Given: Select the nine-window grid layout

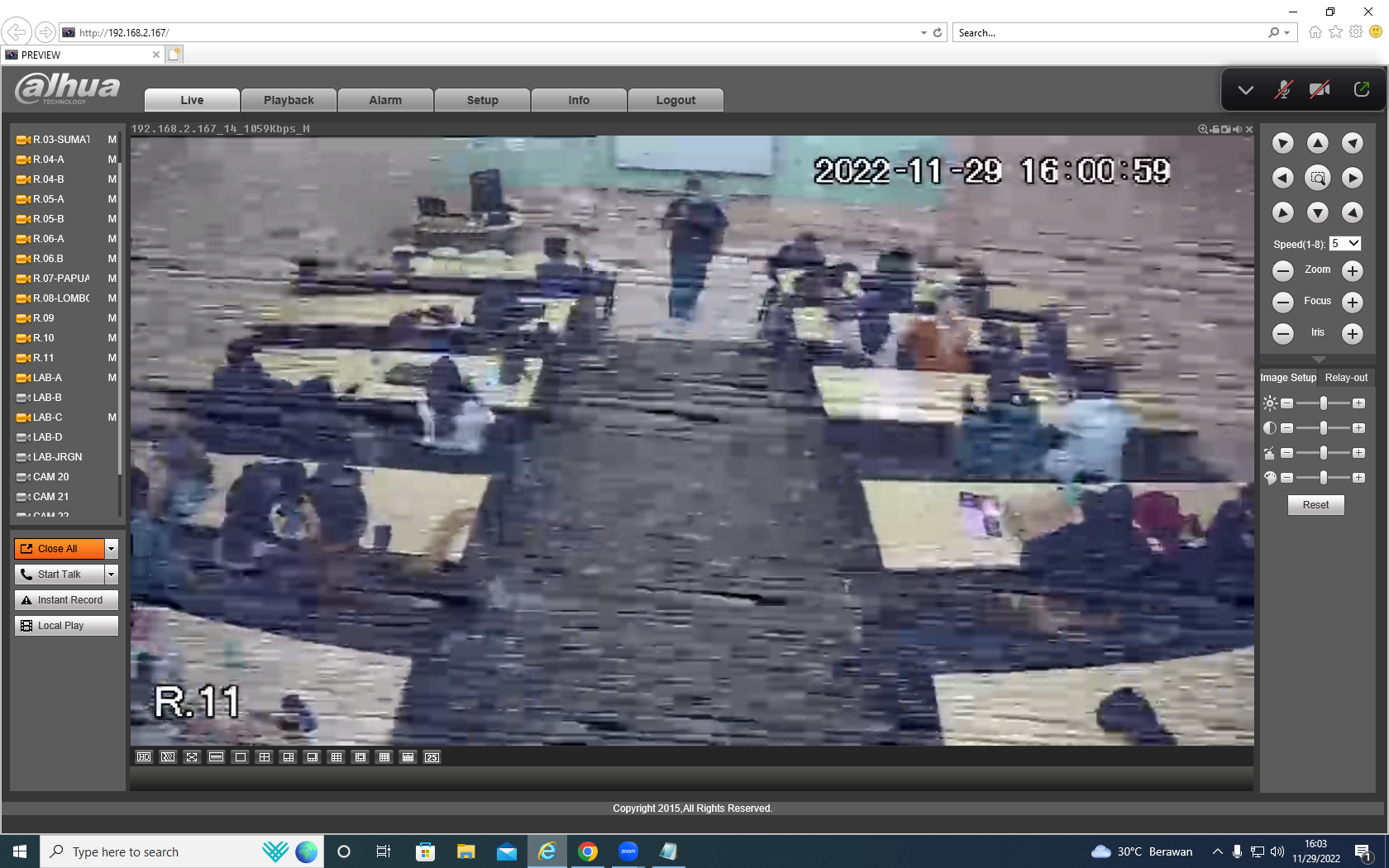Looking at the screenshot, I should 337,757.
